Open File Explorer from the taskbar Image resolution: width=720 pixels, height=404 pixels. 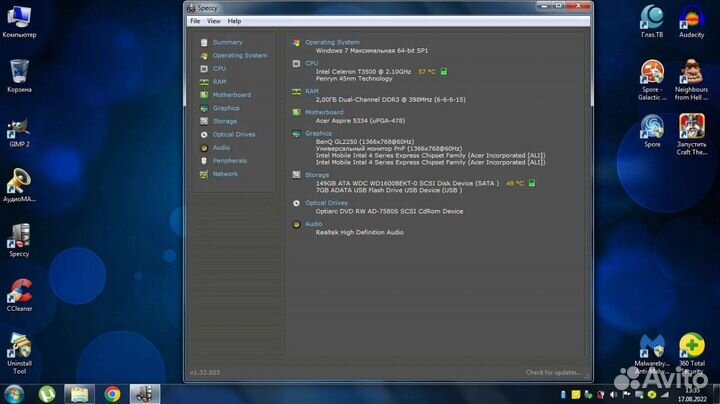point(79,394)
